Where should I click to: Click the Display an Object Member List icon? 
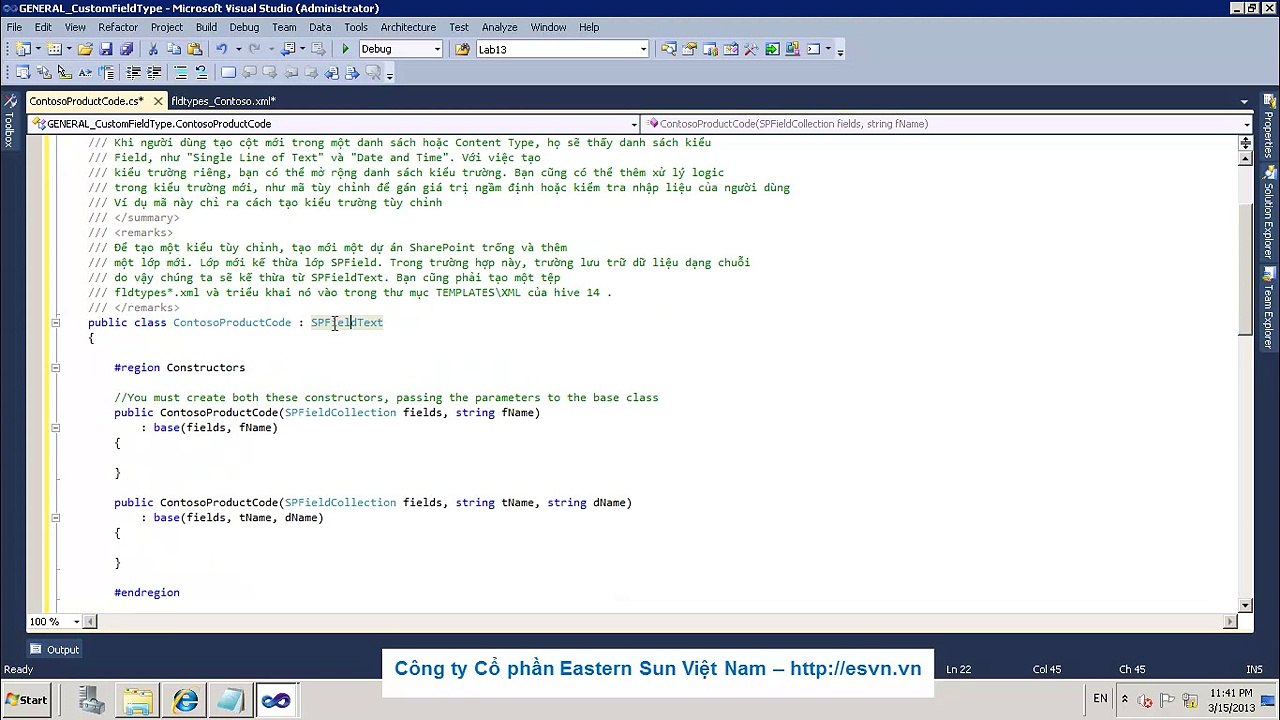coord(22,73)
